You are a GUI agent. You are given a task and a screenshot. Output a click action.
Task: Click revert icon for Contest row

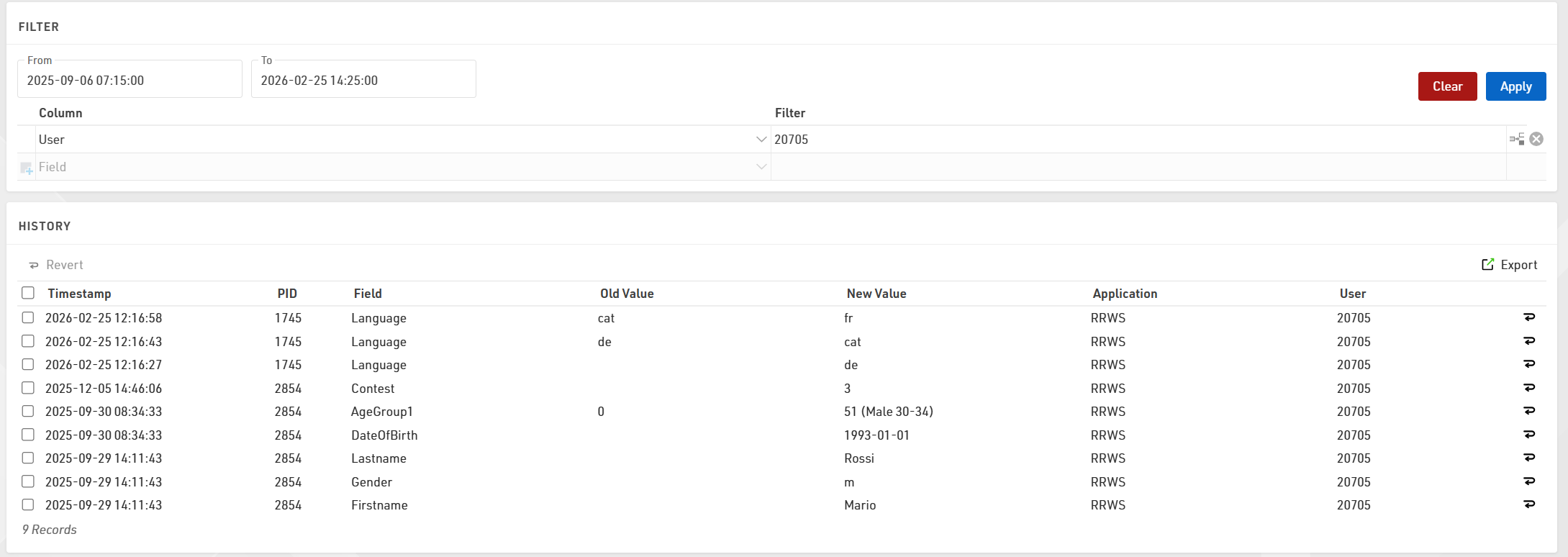(x=1529, y=388)
